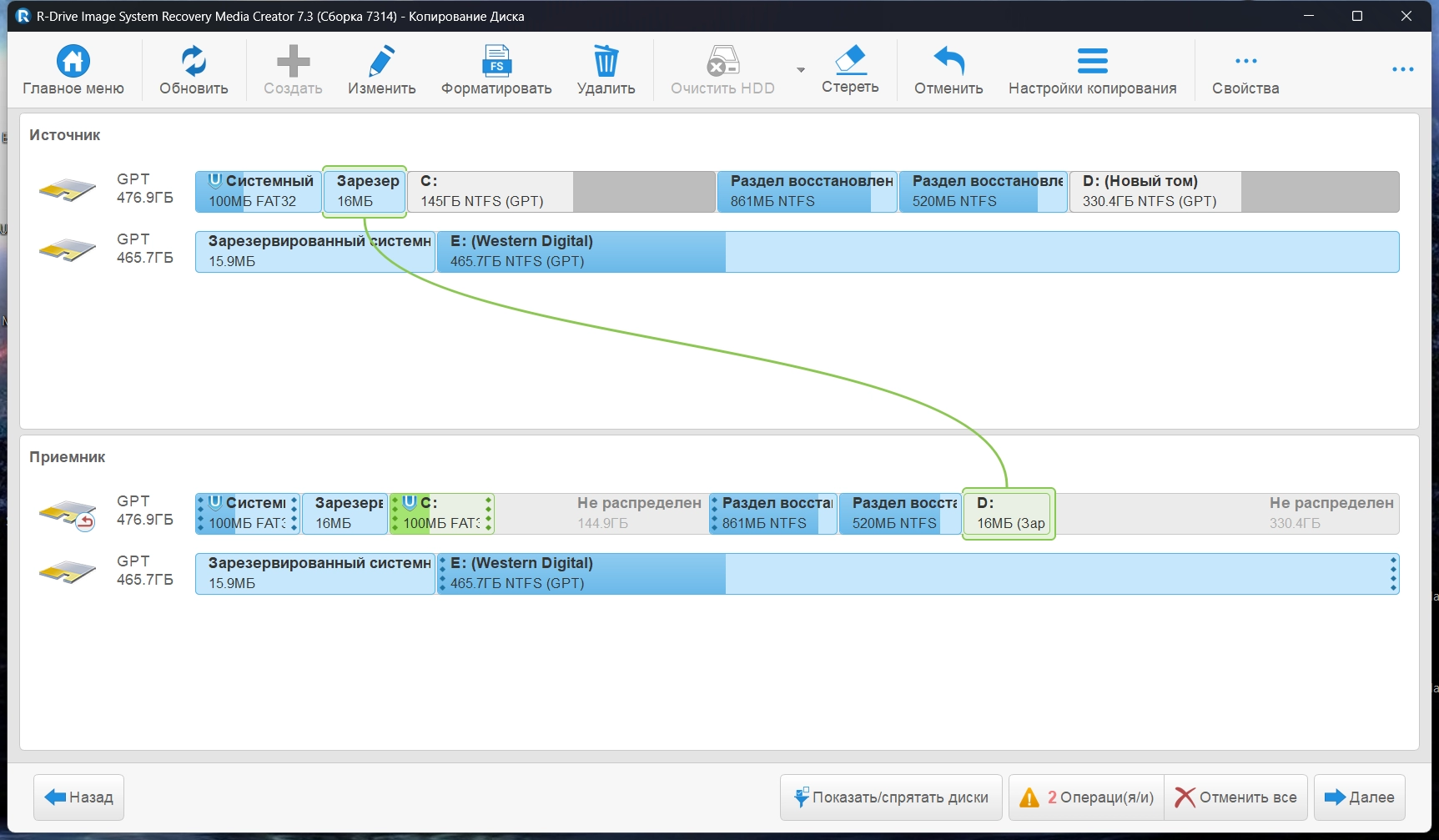Select source partition C: 145ГБ NTFS
The height and width of the screenshot is (840, 1439).
[561, 192]
